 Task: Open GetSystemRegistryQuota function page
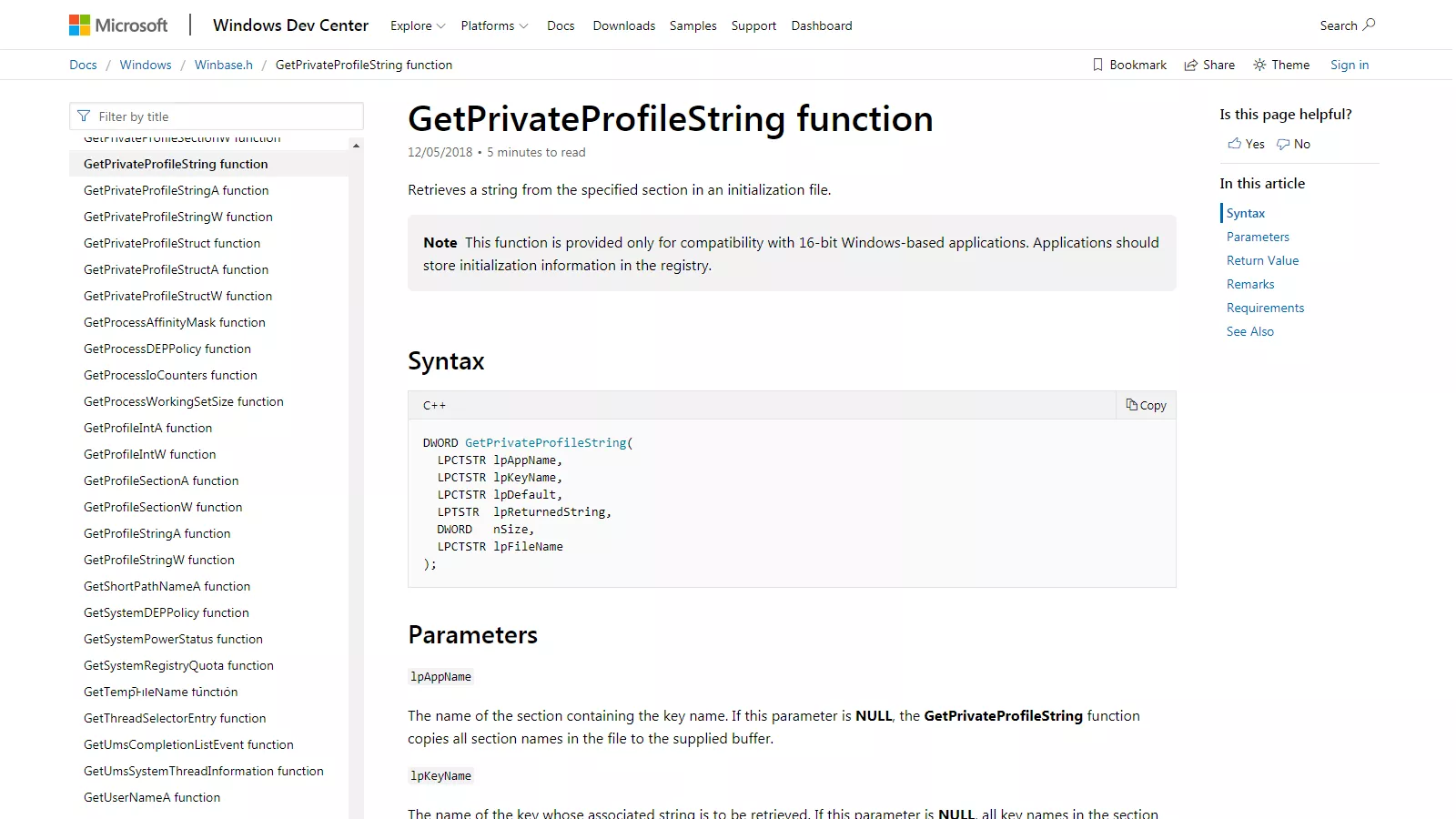(x=178, y=665)
